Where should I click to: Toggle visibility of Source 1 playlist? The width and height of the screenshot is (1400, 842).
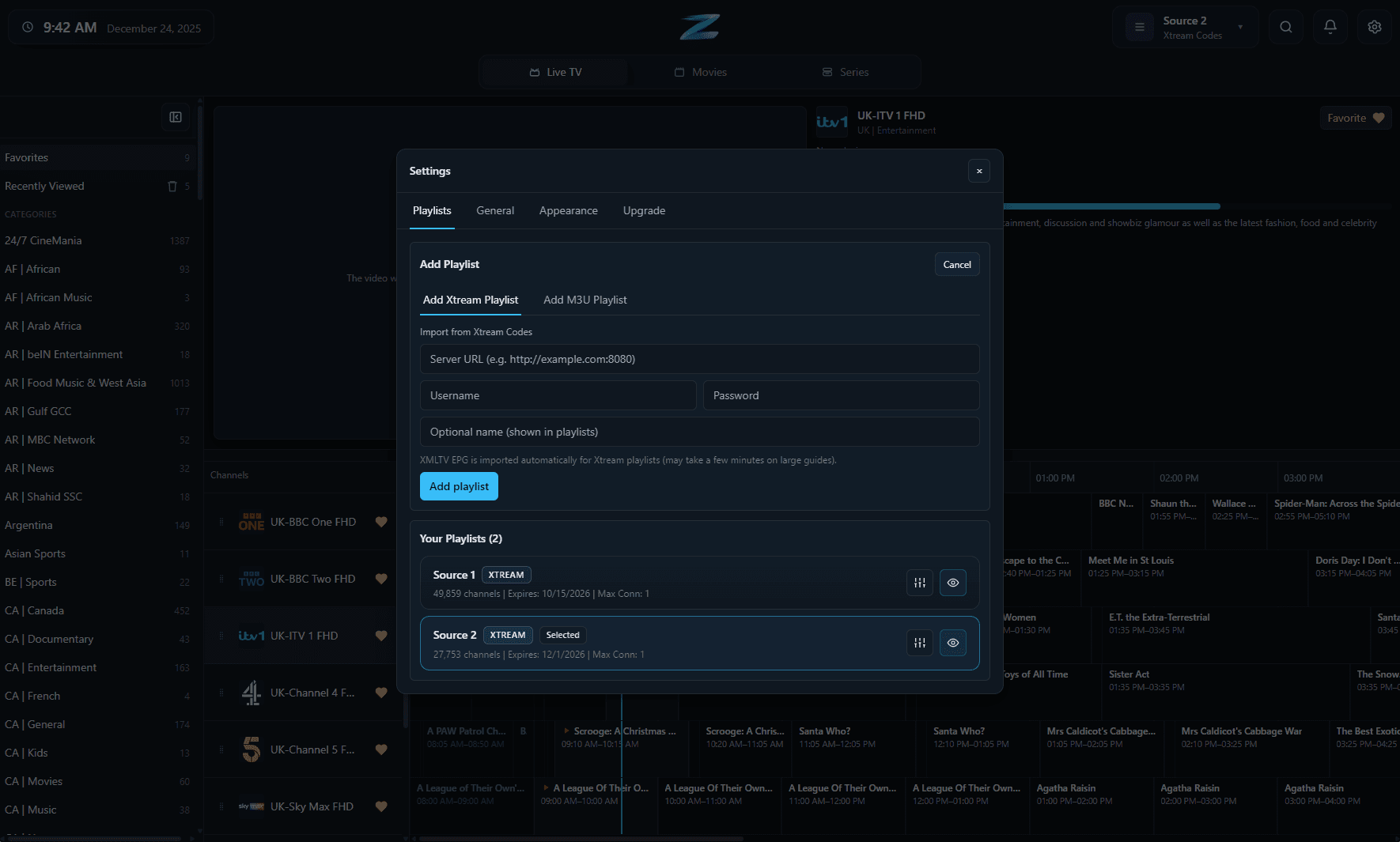[x=952, y=583]
